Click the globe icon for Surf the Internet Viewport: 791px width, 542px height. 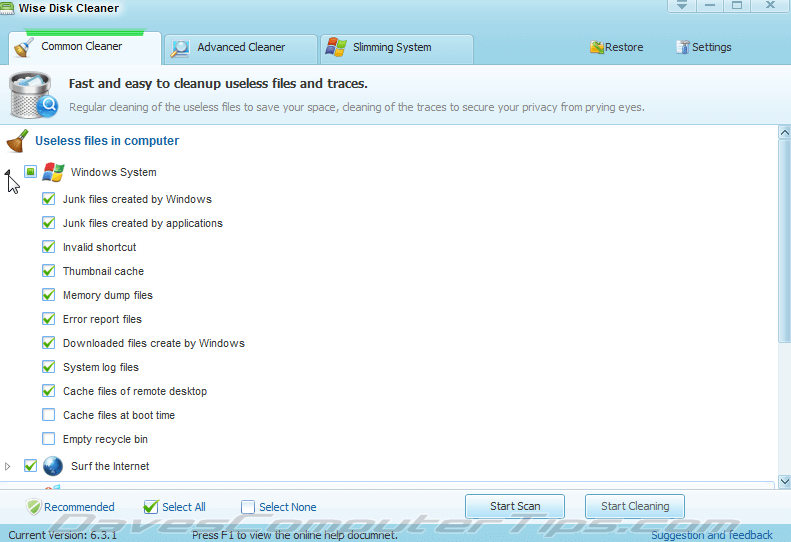pos(53,466)
